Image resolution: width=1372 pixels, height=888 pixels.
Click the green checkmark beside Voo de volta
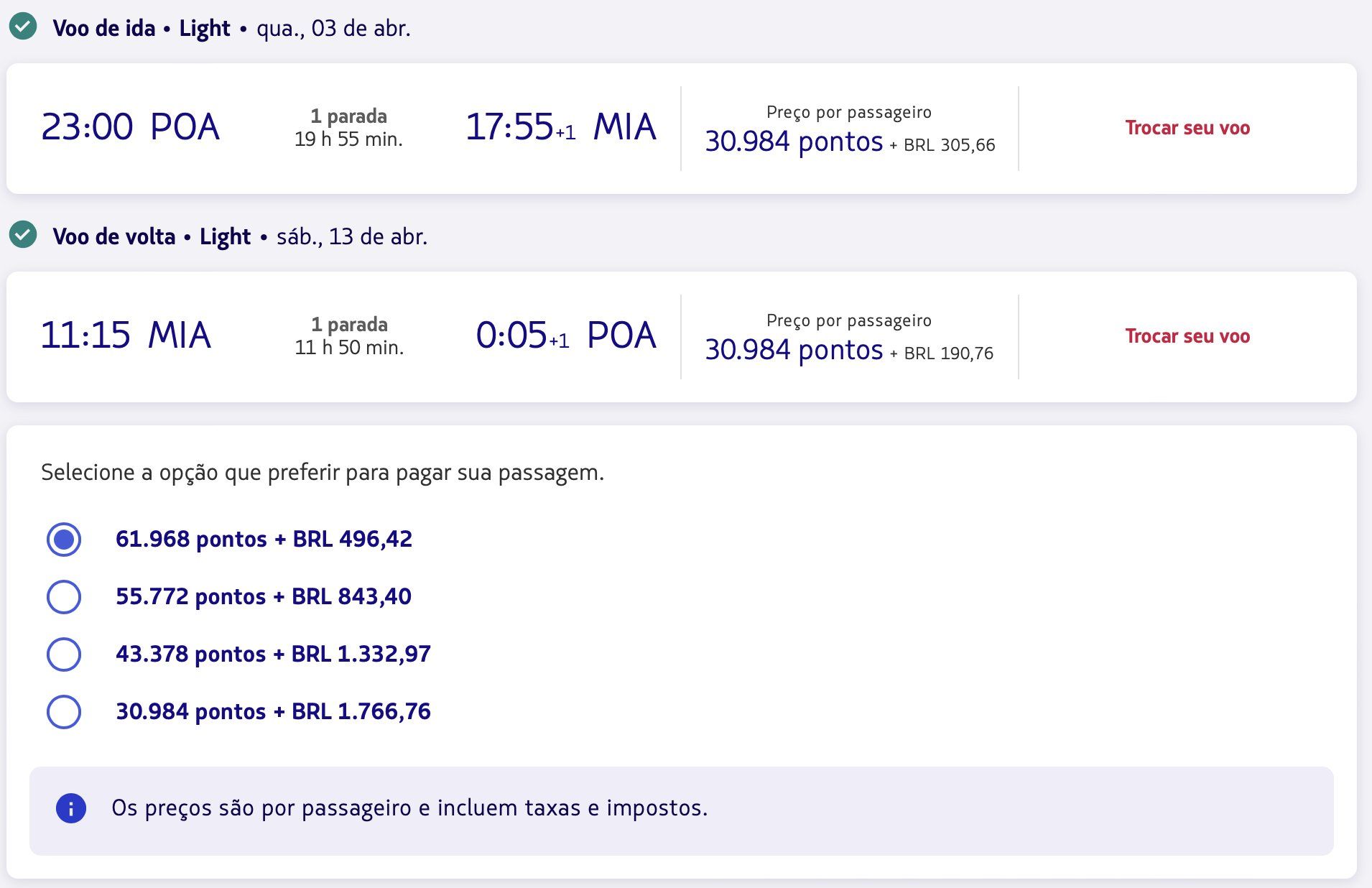point(23,235)
